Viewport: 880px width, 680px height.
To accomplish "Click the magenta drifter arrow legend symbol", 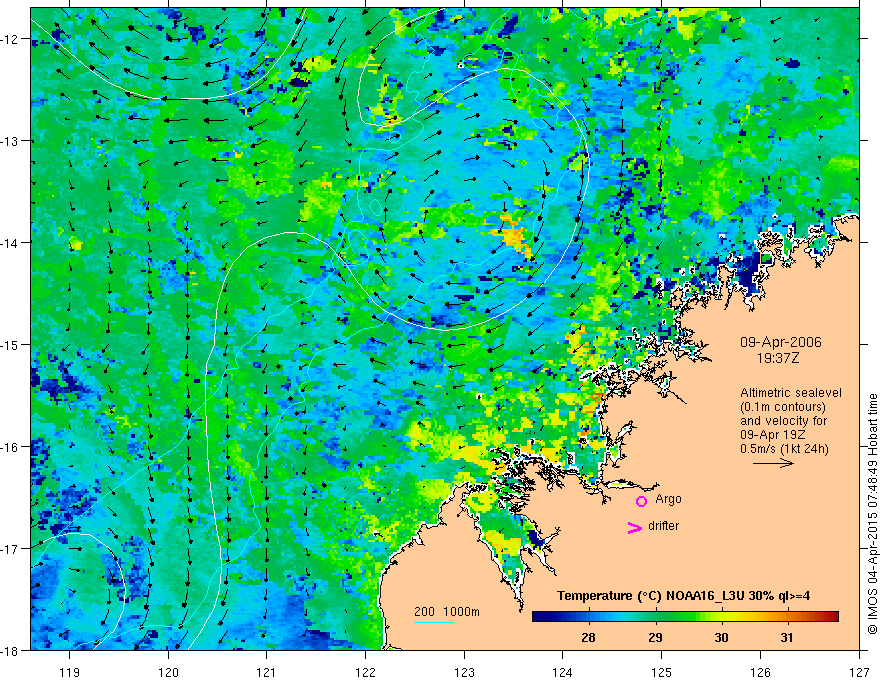I will point(634,527).
